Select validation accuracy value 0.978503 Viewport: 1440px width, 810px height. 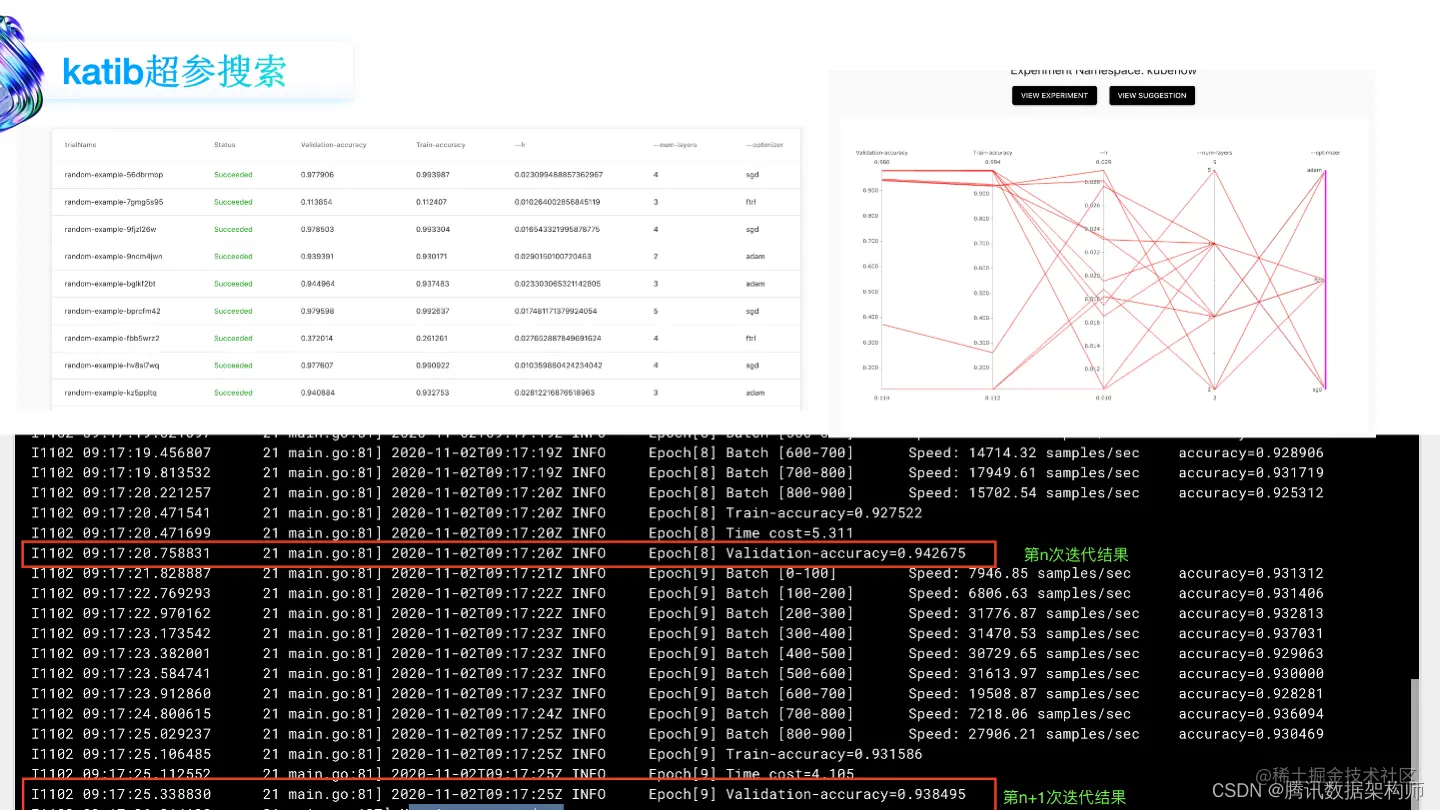[x=317, y=229]
